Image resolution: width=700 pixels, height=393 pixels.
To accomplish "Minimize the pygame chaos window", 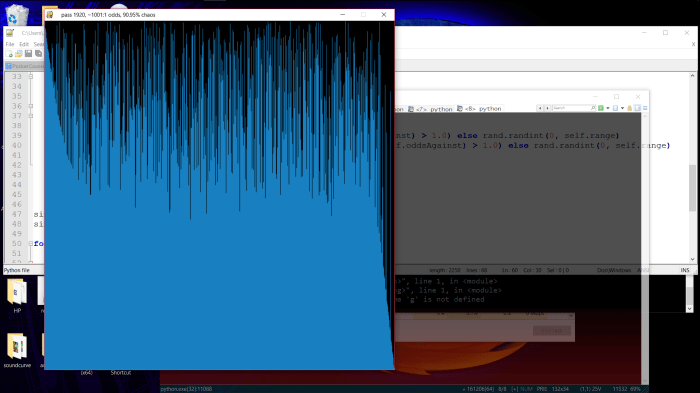I will point(343,15).
